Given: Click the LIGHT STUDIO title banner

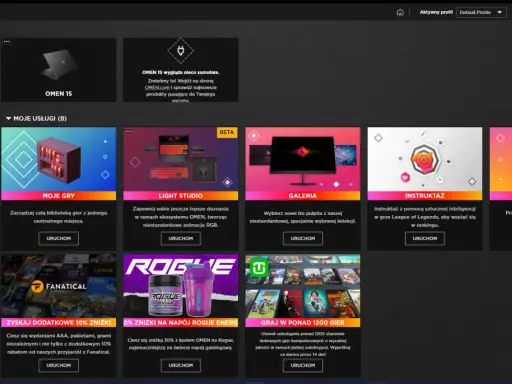Looking at the screenshot, I should click(181, 196).
